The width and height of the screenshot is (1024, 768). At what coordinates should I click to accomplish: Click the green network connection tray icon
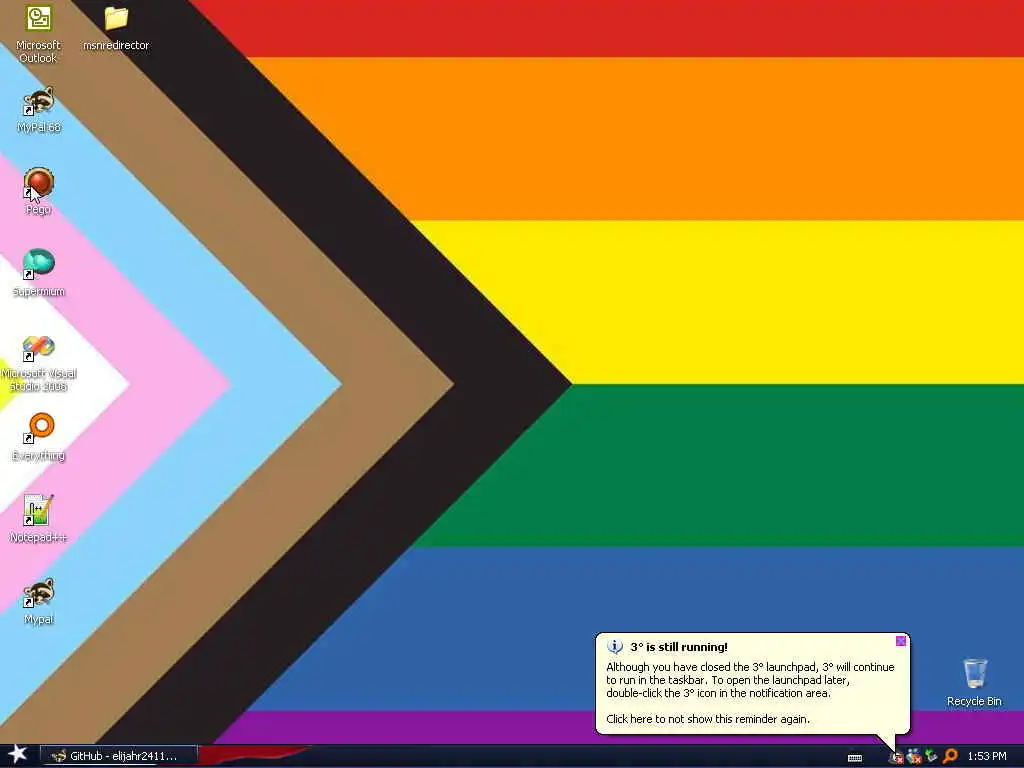pyautogui.click(x=931, y=756)
